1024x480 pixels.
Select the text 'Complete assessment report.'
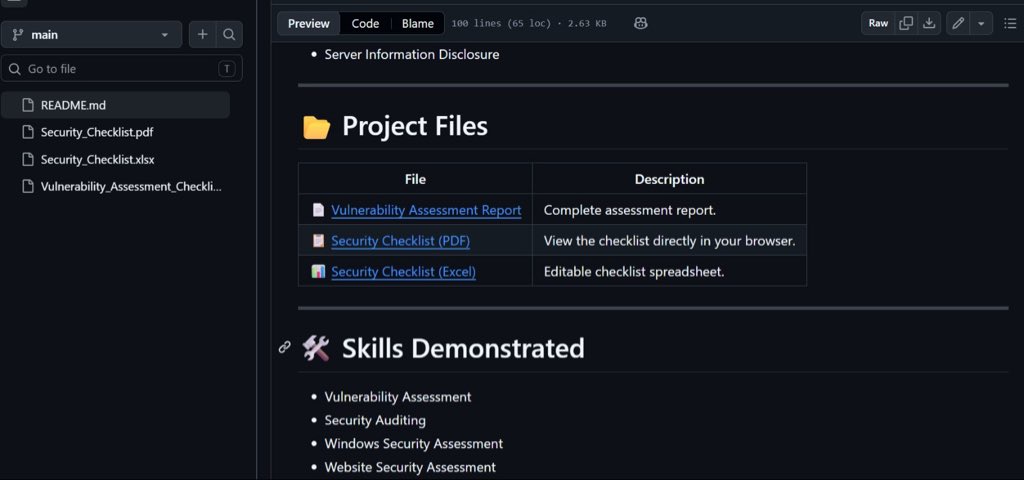630,210
